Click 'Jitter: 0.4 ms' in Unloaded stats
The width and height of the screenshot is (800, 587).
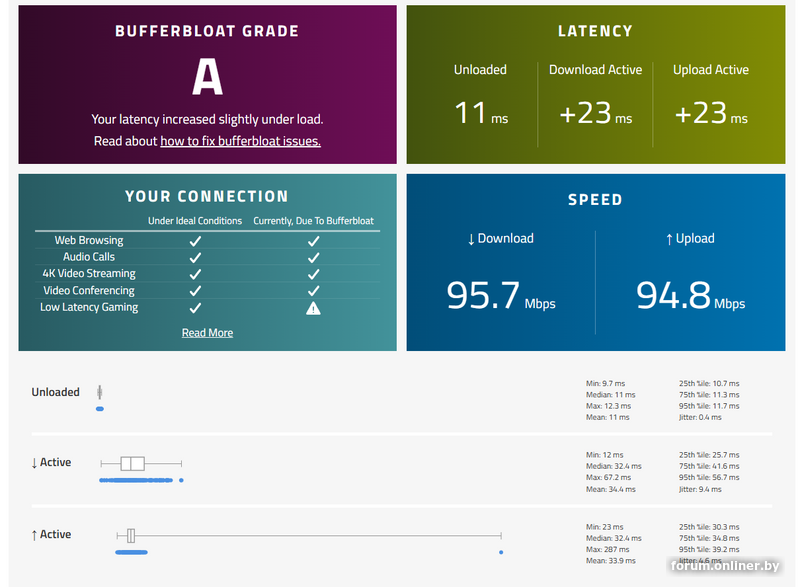point(700,418)
